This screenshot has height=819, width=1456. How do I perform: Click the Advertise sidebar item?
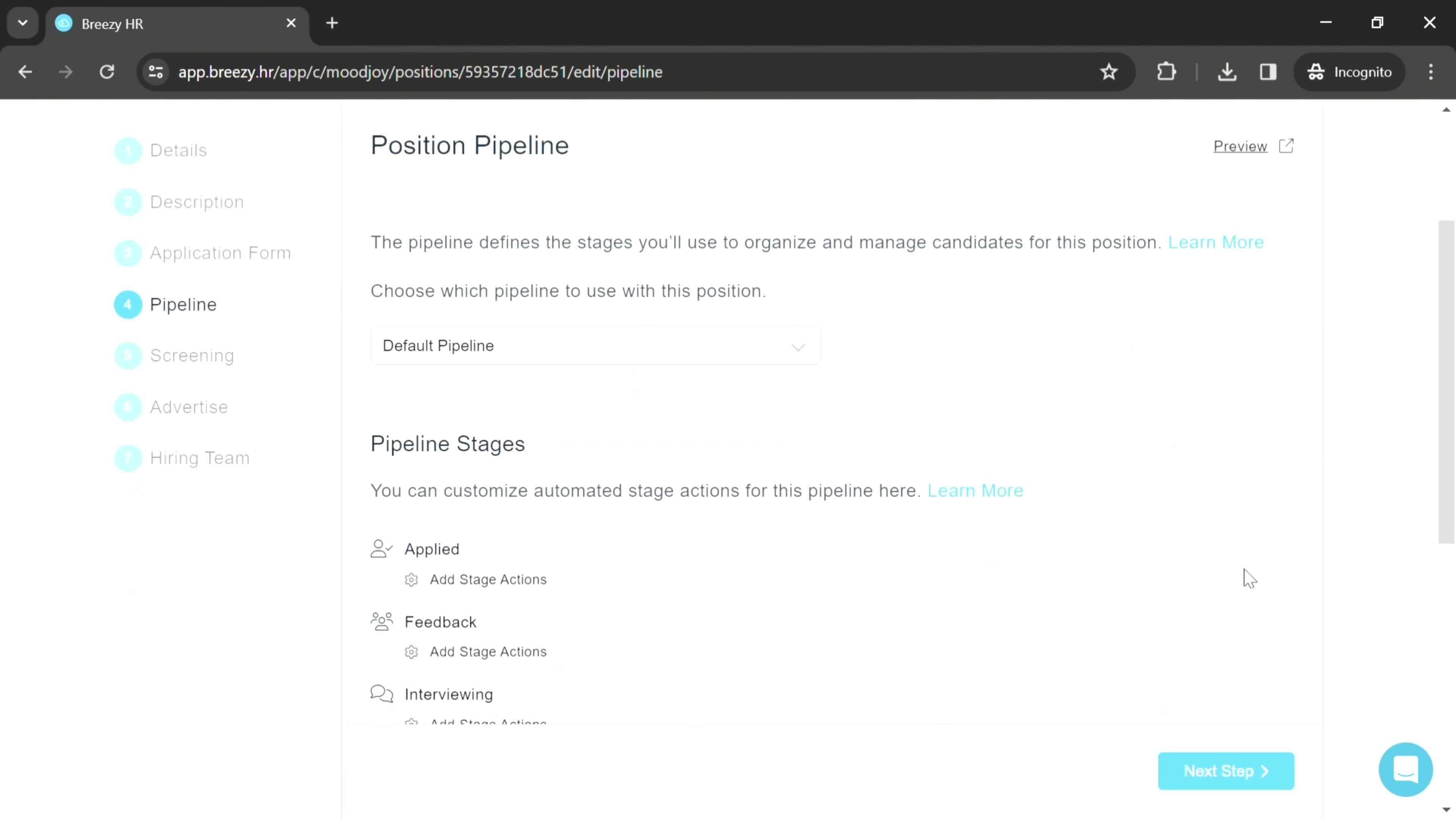click(189, 407)
